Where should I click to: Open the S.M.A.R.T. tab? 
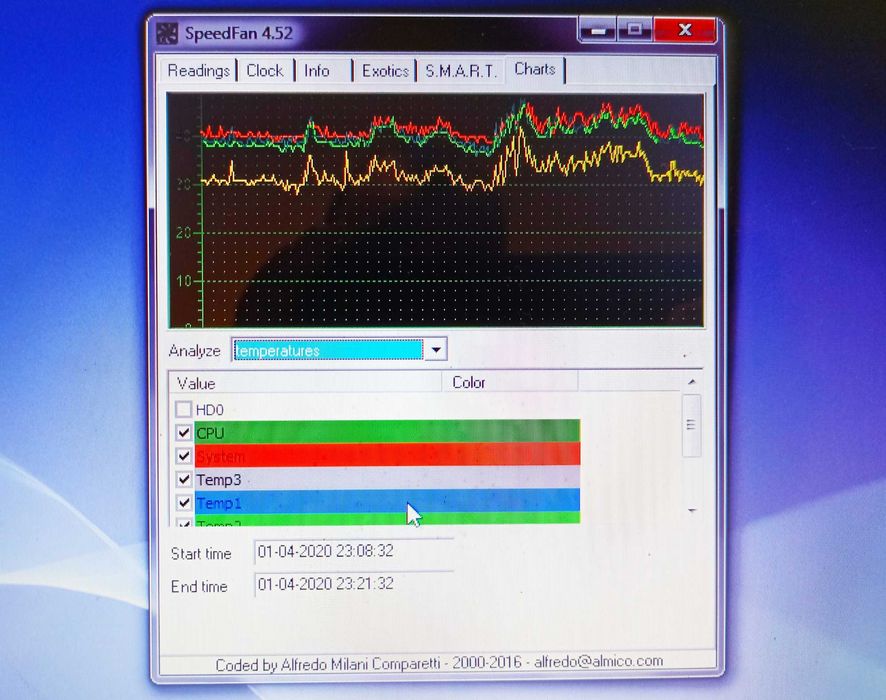461,71
